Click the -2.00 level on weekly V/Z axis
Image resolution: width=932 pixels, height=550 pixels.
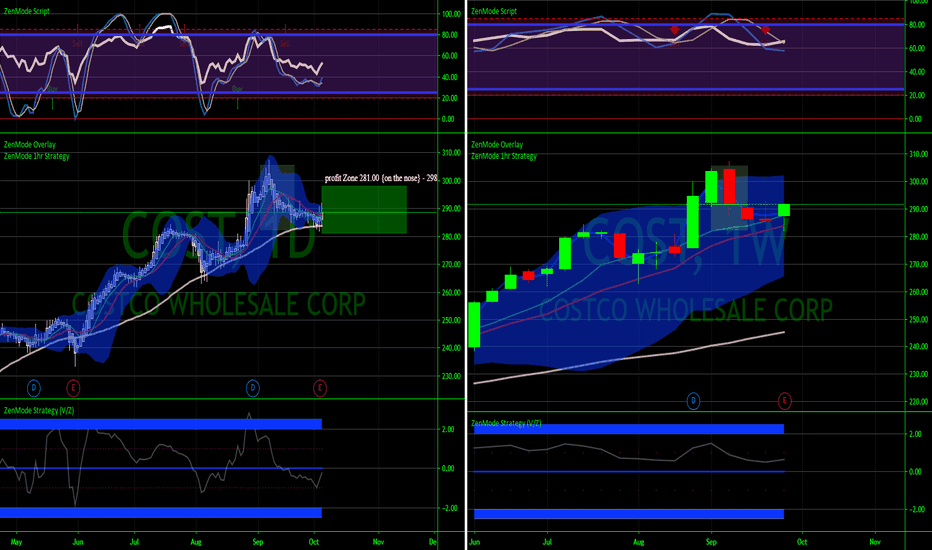click(x=916, y=510)
